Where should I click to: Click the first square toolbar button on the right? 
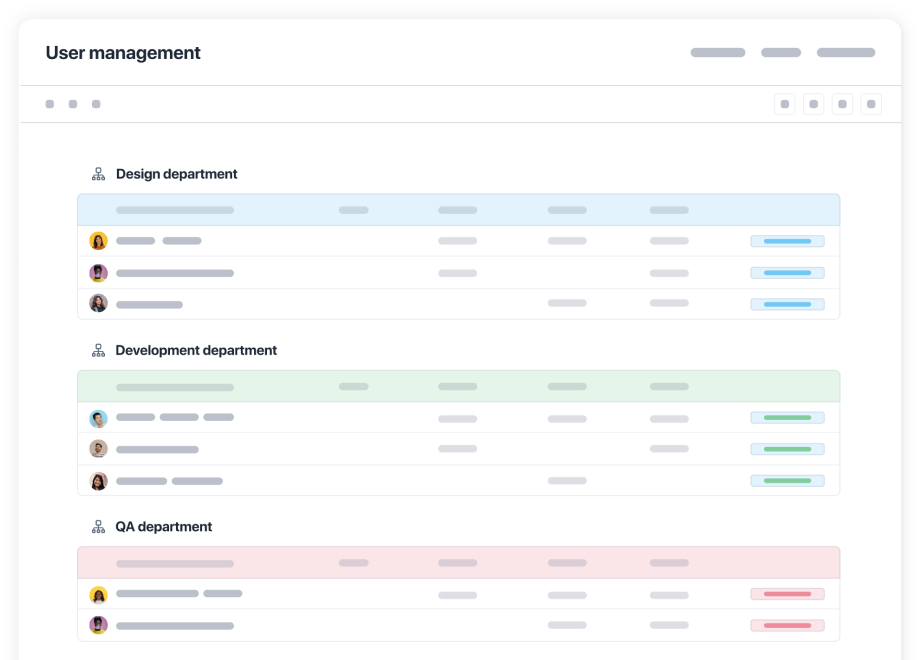click(784, 104)
